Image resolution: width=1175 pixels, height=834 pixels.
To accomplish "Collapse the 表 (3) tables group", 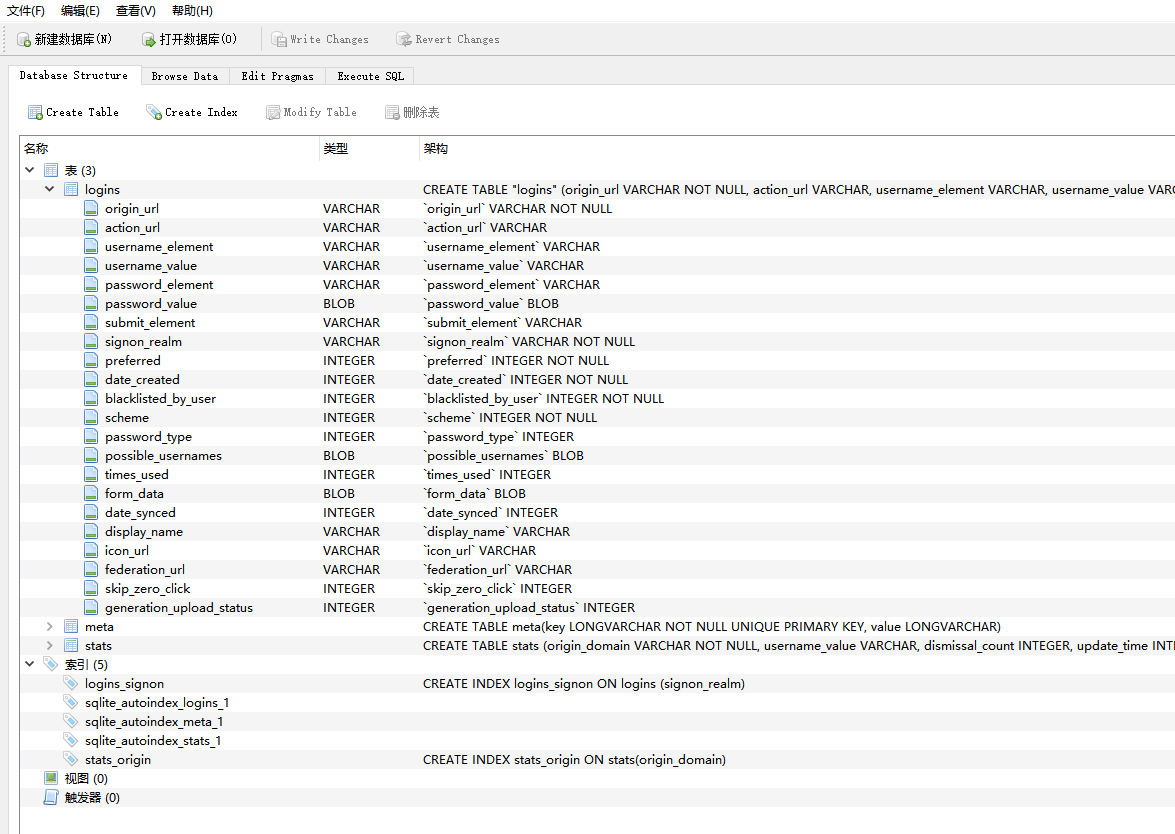I will 30,170.
